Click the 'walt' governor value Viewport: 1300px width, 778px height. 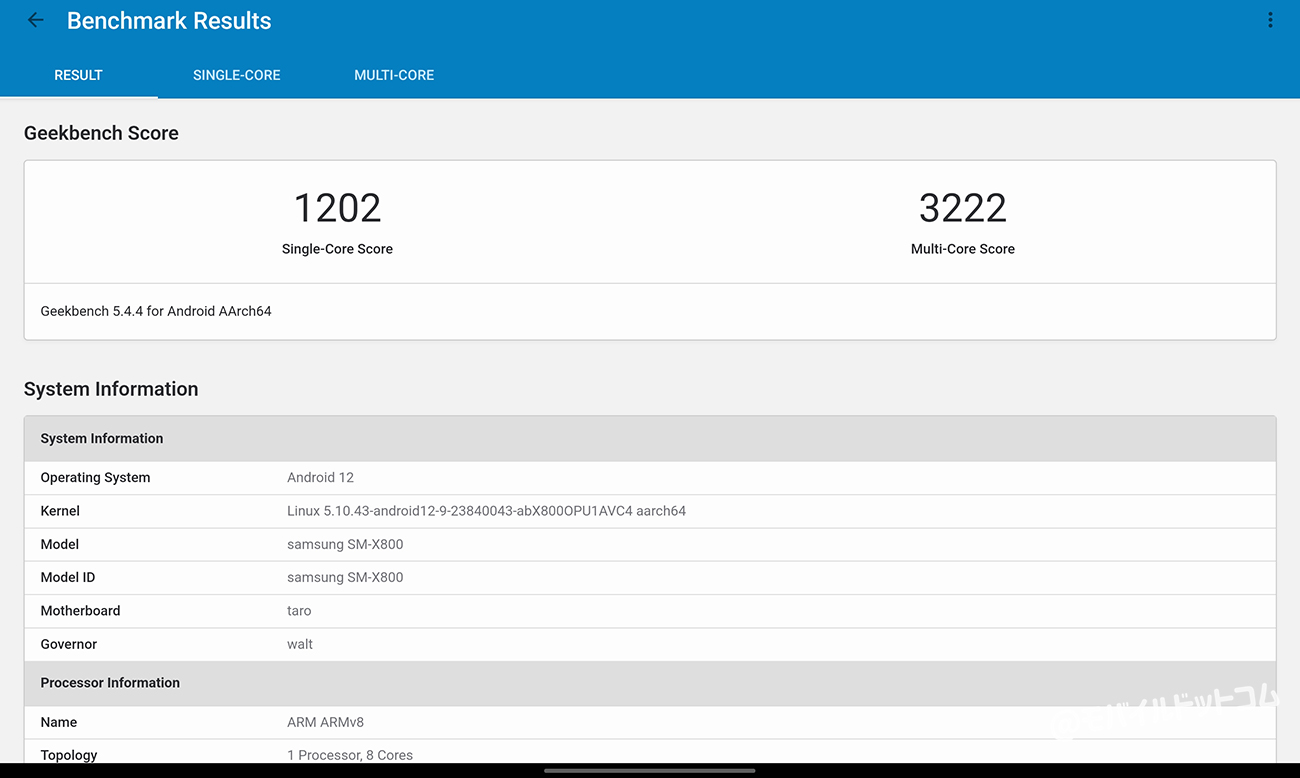[300, 644]
